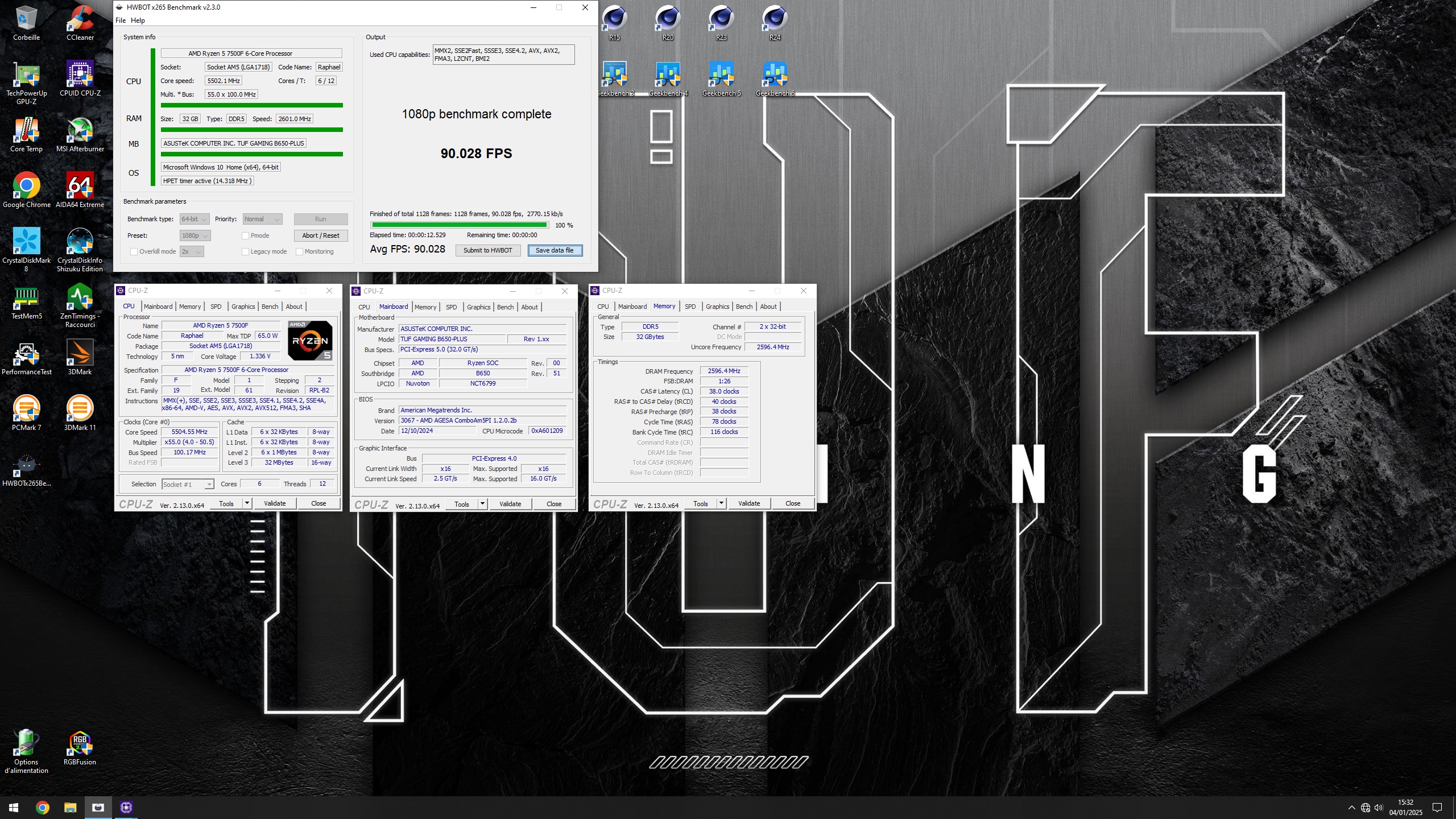Switch to About tab in Memory CPU-Z window
The width and height of the screenshot is (1456, 819).
point(768,307)
